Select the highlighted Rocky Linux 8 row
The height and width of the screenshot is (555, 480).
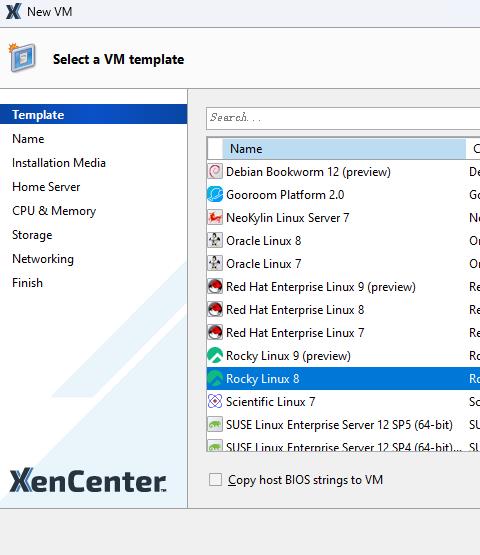343,378
